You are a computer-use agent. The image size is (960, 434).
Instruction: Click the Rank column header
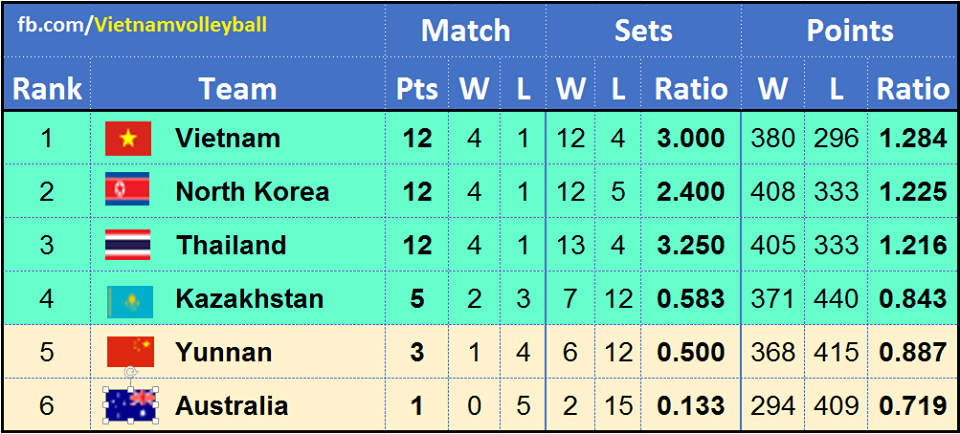(47, 88)
